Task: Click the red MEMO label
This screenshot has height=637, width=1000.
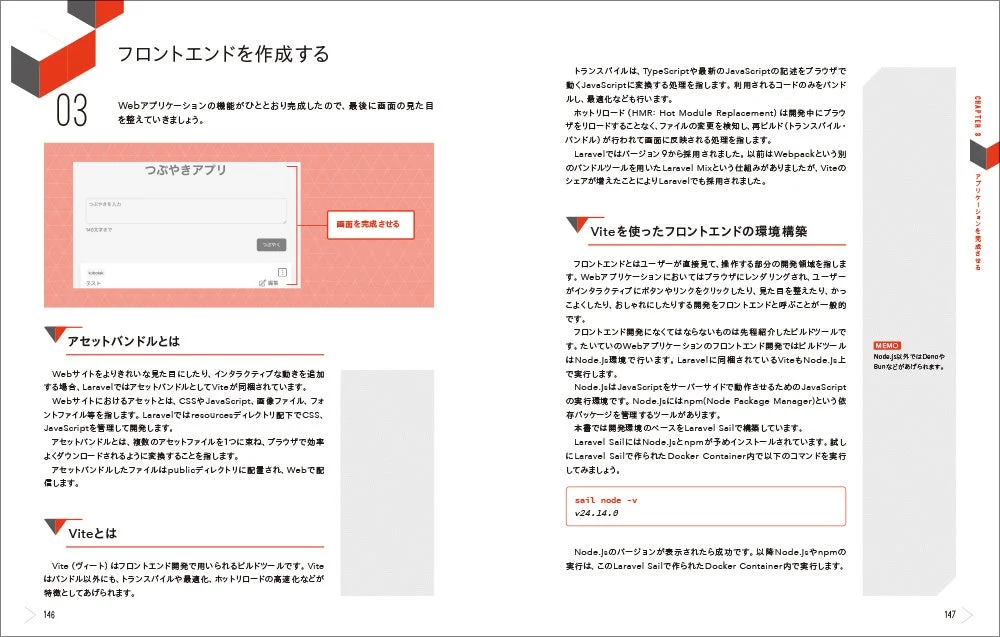Action: (887, 346)
